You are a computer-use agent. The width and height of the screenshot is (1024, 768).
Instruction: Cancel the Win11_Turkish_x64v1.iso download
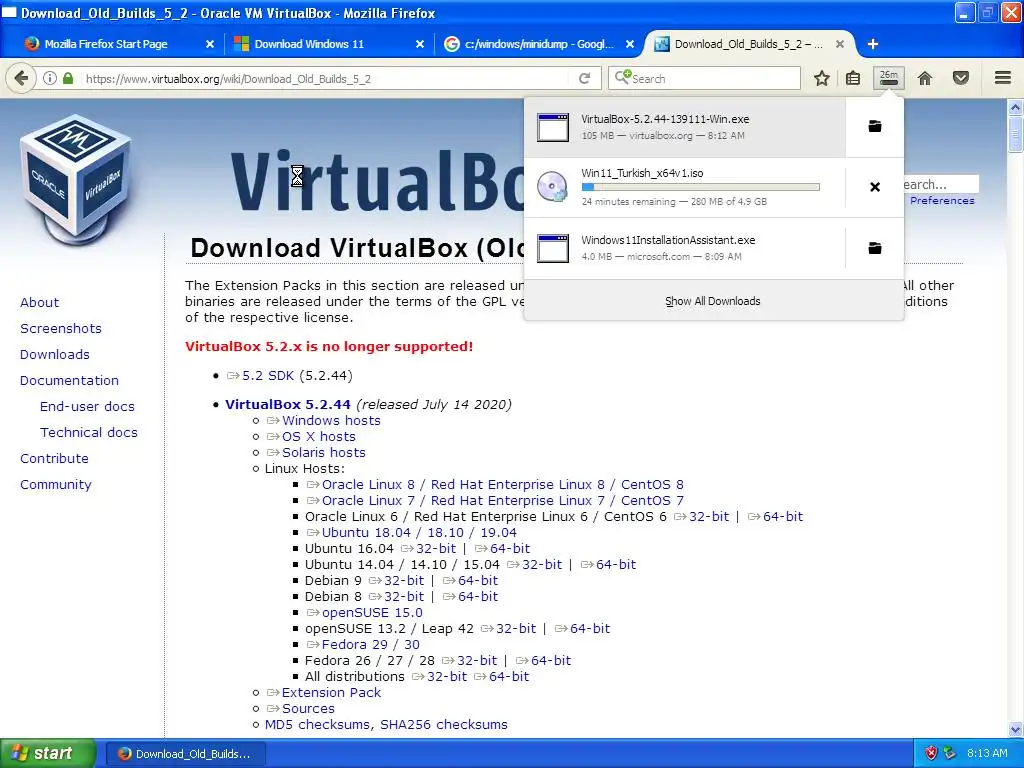point(875,187)
